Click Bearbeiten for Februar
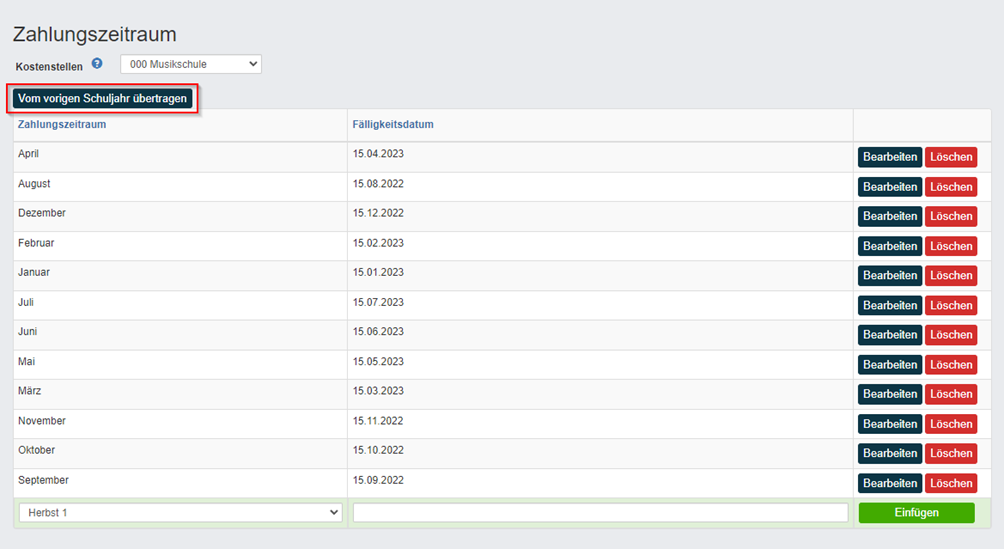The height and width of the screenshot is (549, 1004). [x=889, y=246]
